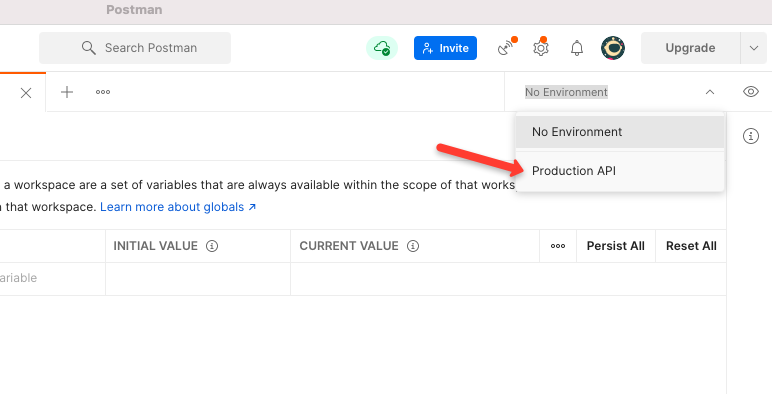
Task: Show info for INITIAL VALUE column
Action: [212, 246]
